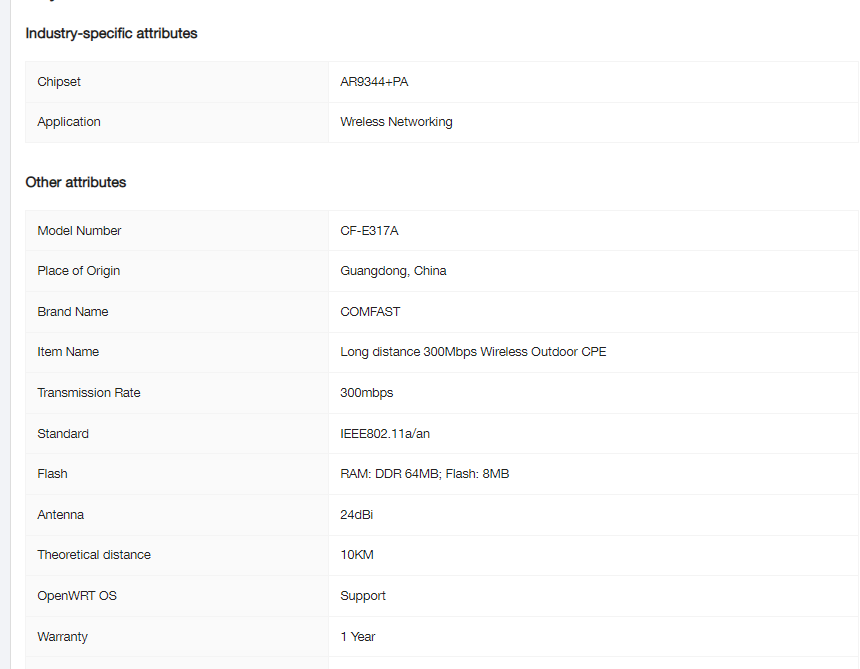
Task: Select the 10KM distance value
Action: 357,555
